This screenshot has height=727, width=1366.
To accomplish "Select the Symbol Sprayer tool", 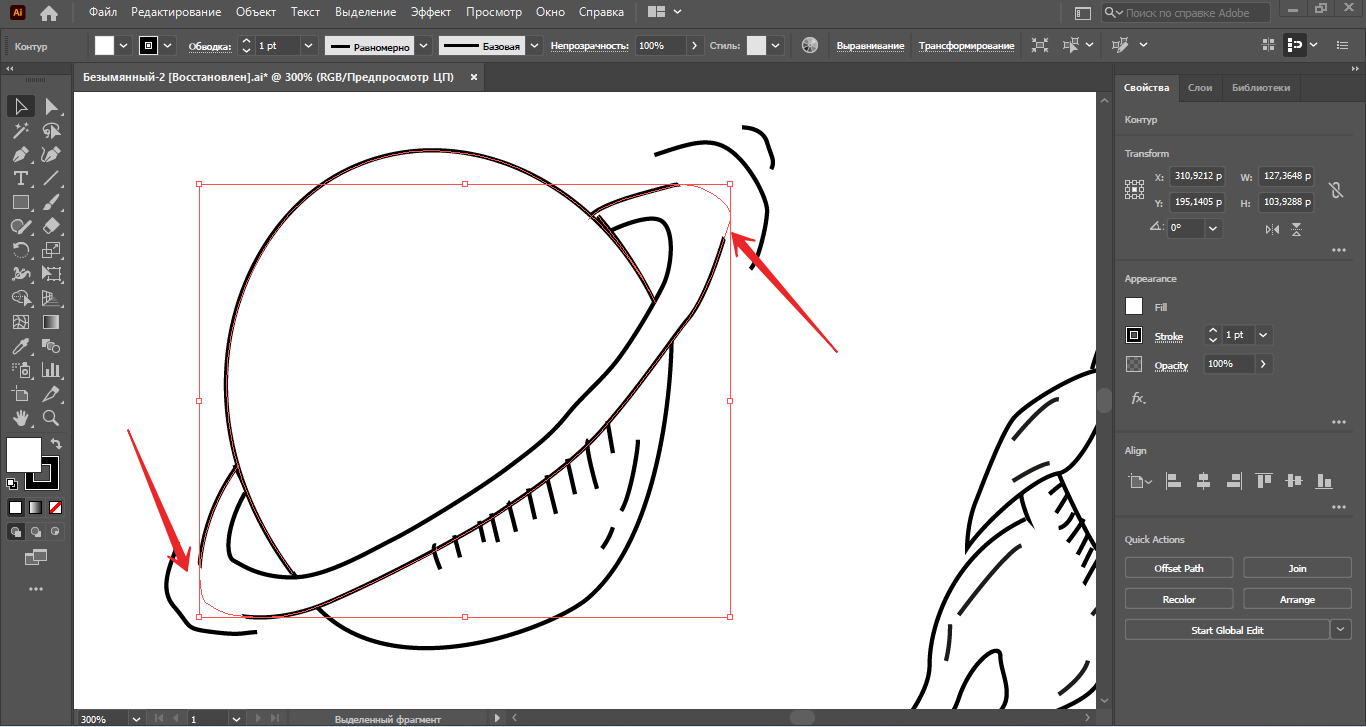I will pos(21,370).
